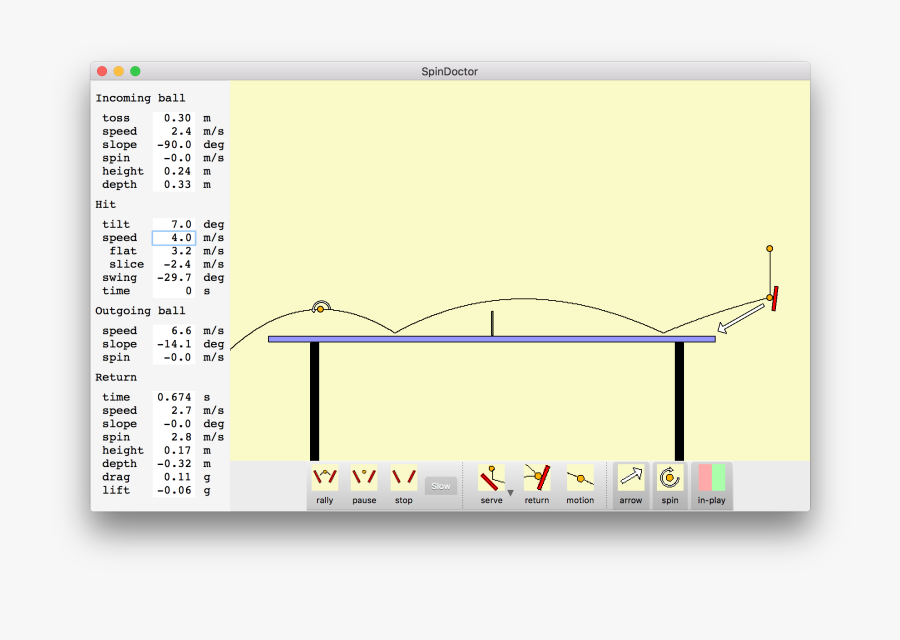Choose the motion mode icon

(x=580, y=480)
